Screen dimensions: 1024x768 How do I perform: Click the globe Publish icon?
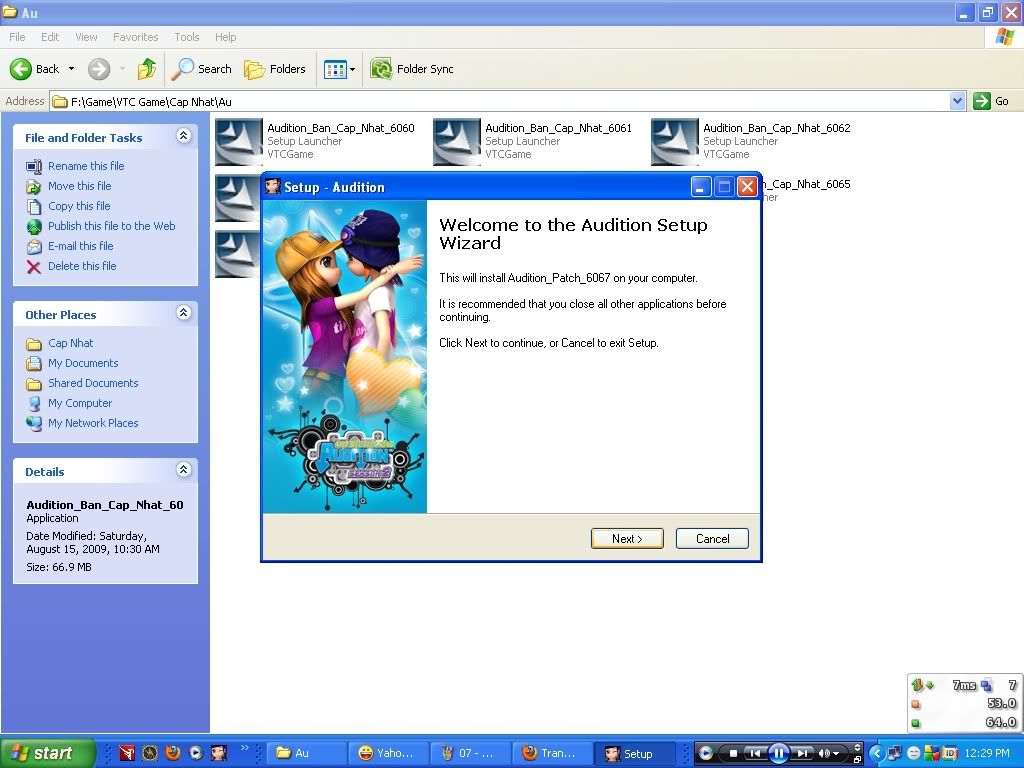(x=34, y=227)
